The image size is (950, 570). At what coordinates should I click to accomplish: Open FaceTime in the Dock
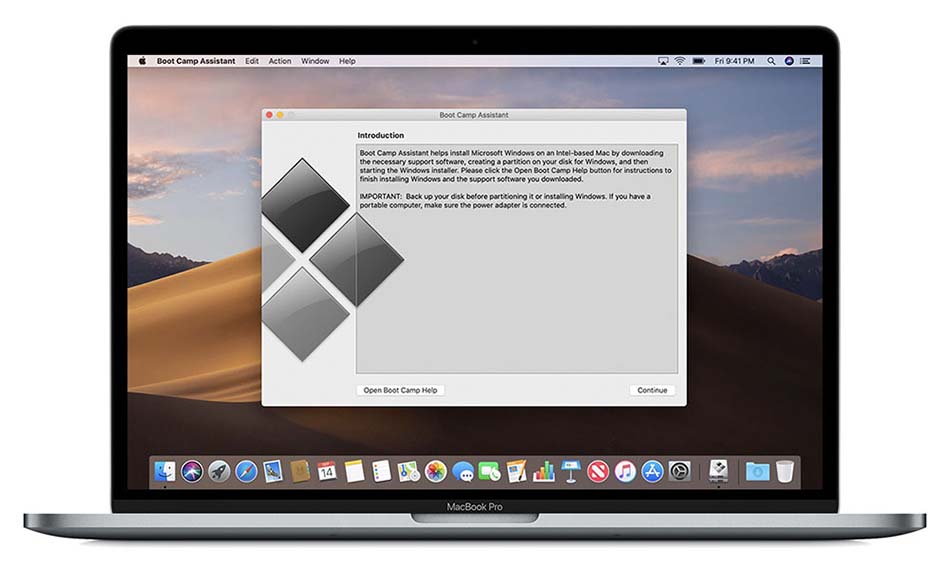tap(490, 471)
